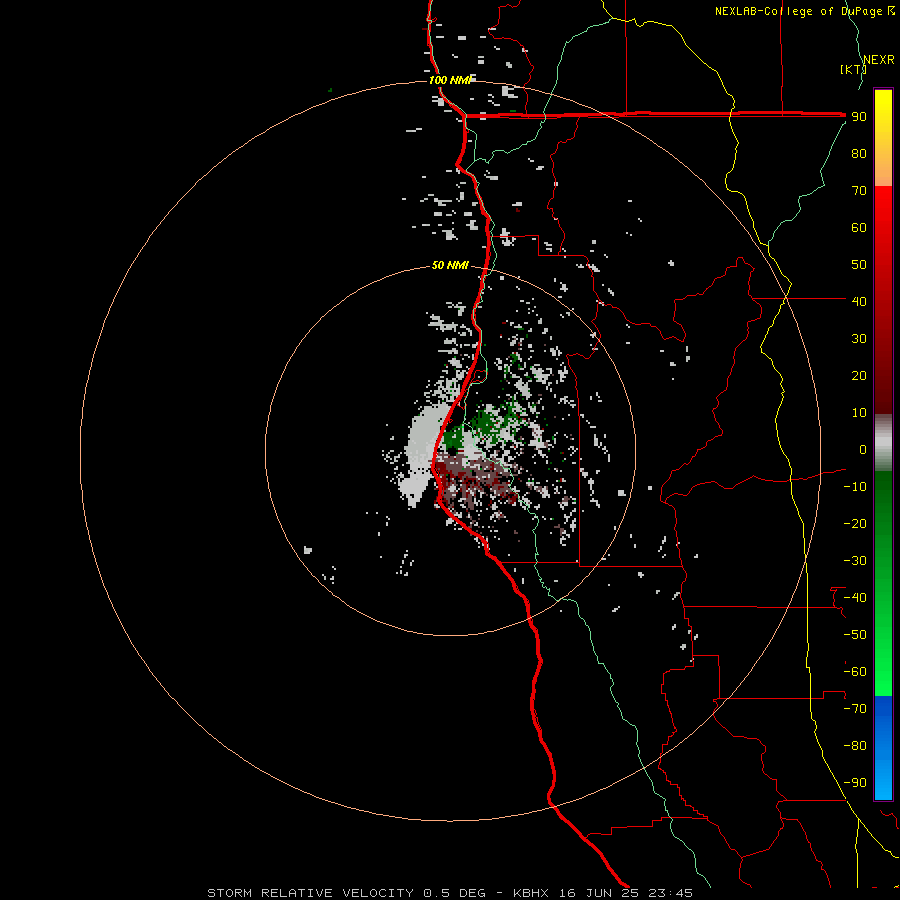Click the 'KT' units label above the scale
The height and width of the screenshot is (900, 900).
tap(853, 69)
